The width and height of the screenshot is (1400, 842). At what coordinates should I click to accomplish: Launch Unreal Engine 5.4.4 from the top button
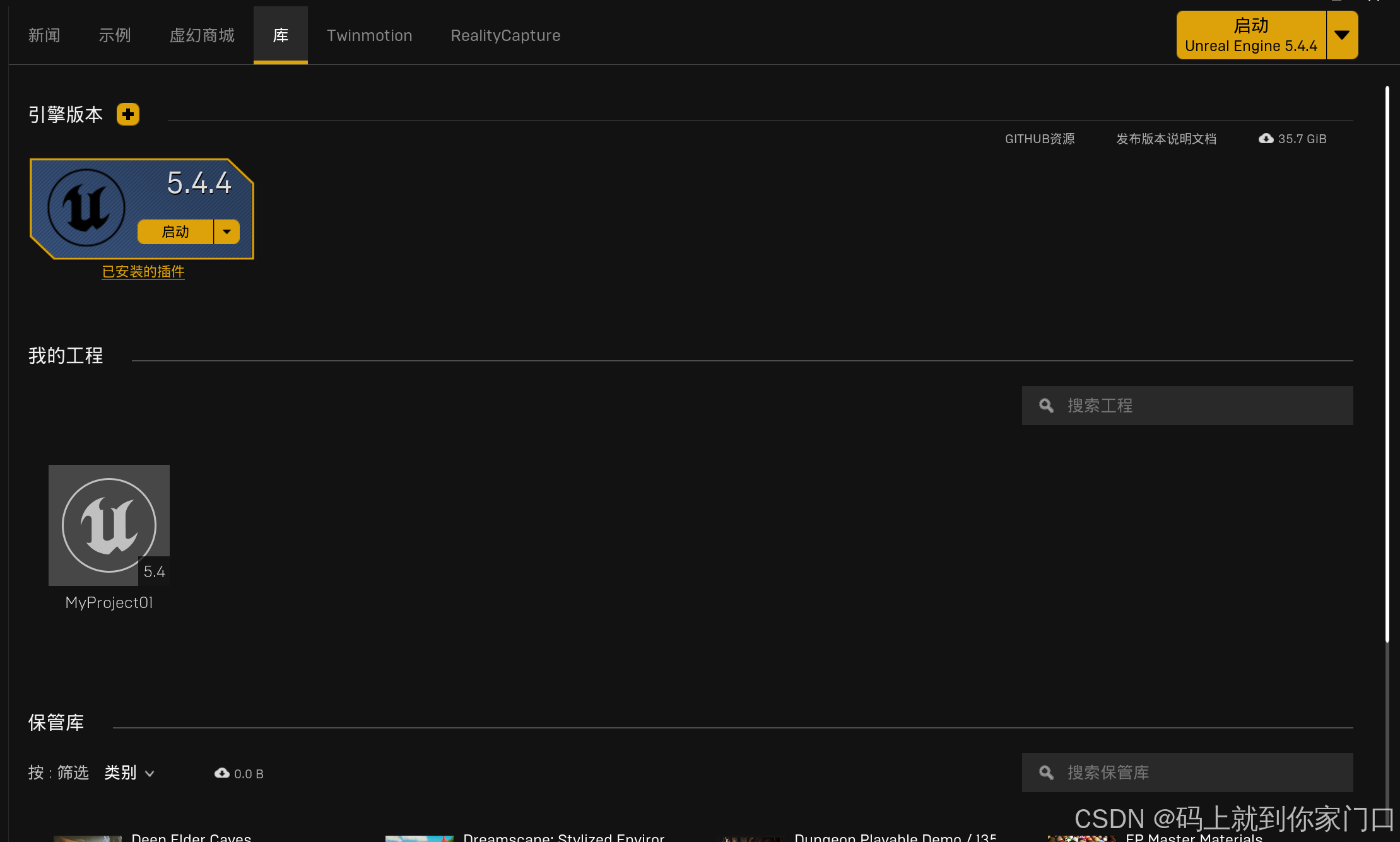click(1250, 35)
